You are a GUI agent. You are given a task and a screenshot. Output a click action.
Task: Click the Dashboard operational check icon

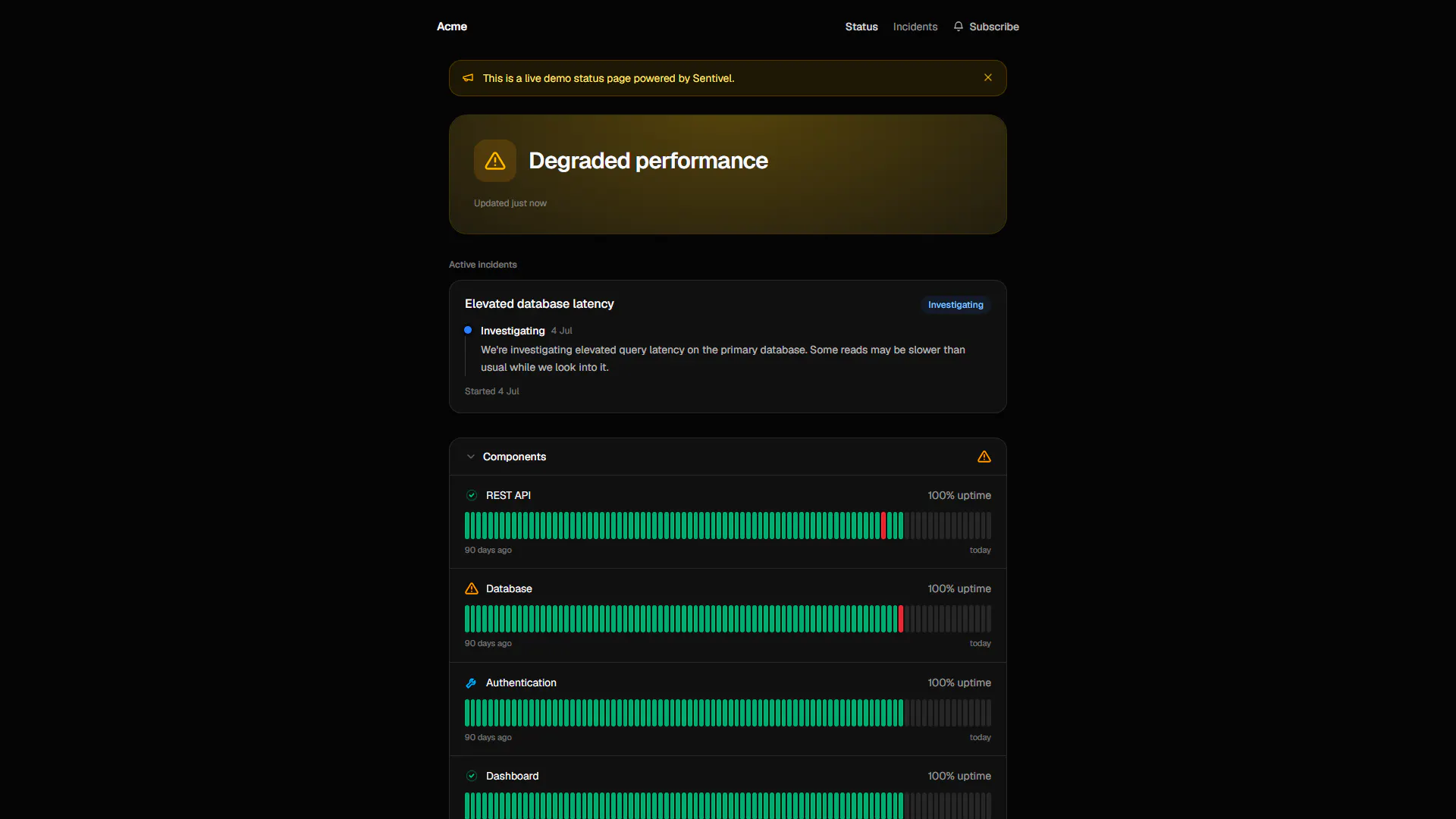point(472,776)
